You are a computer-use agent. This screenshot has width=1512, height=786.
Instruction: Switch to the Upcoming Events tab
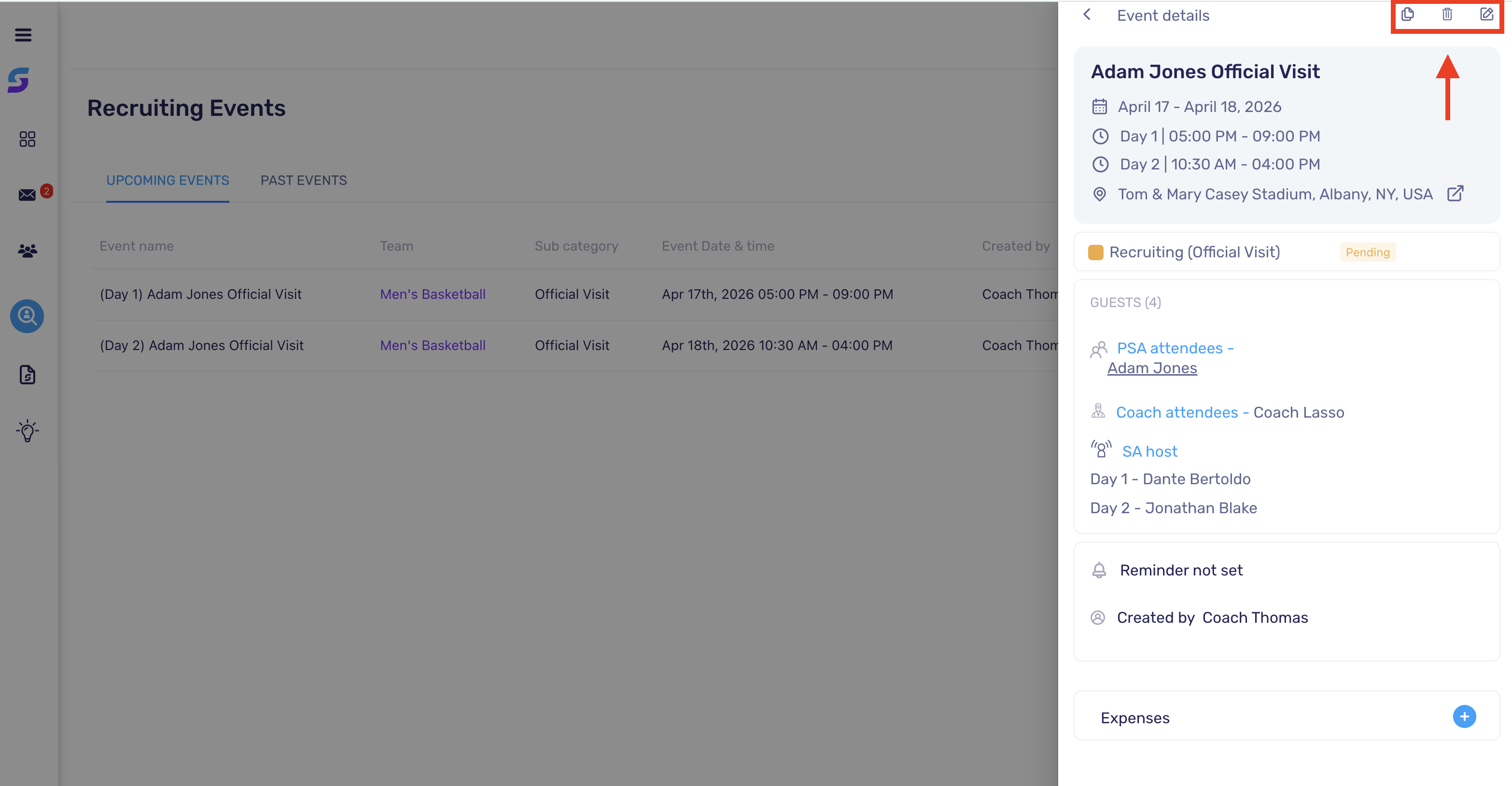click(168, 180)
